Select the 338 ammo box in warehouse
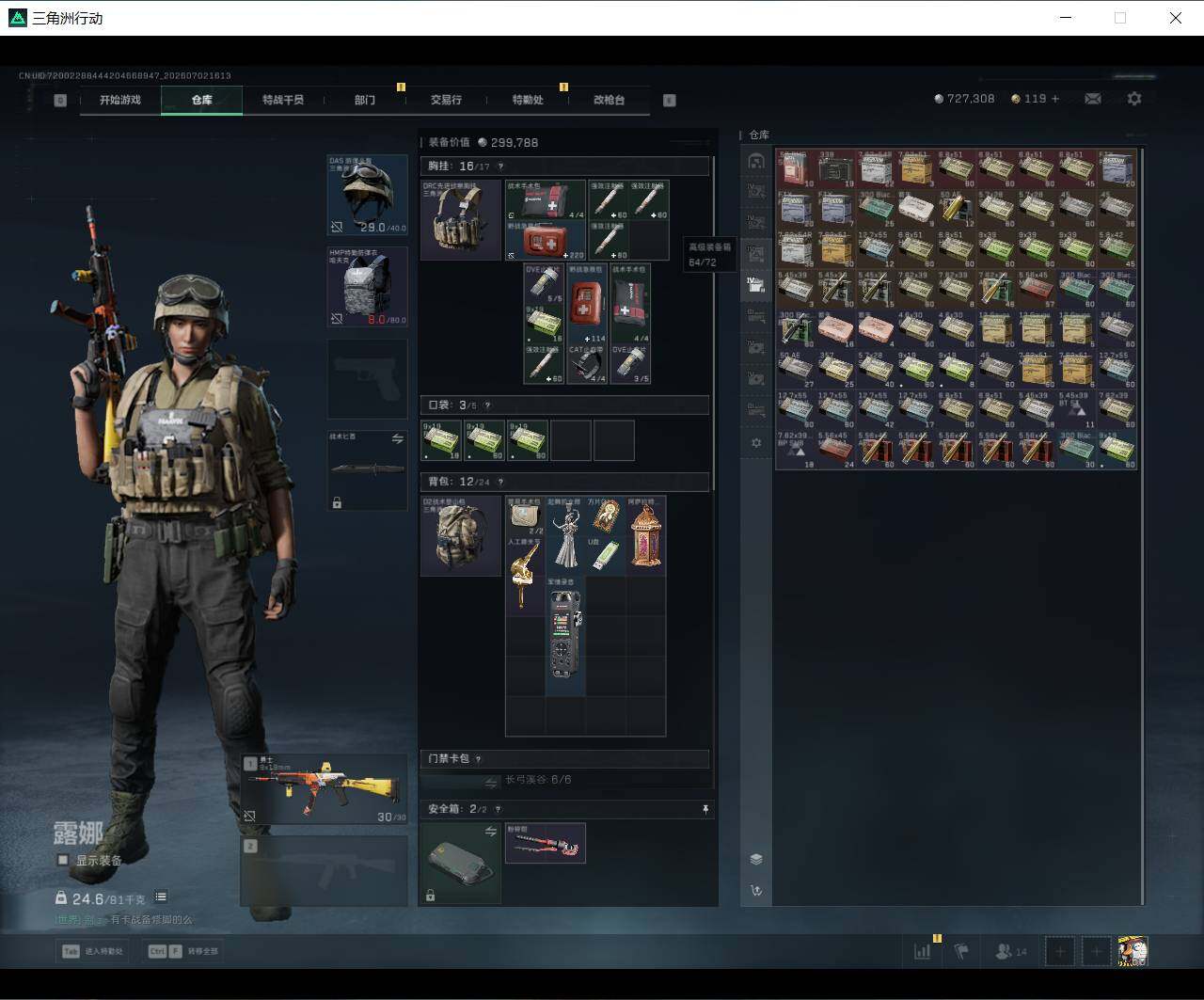Viewport: 1204px width, 1000px height. pyautogui.click(x=835, y=168)
